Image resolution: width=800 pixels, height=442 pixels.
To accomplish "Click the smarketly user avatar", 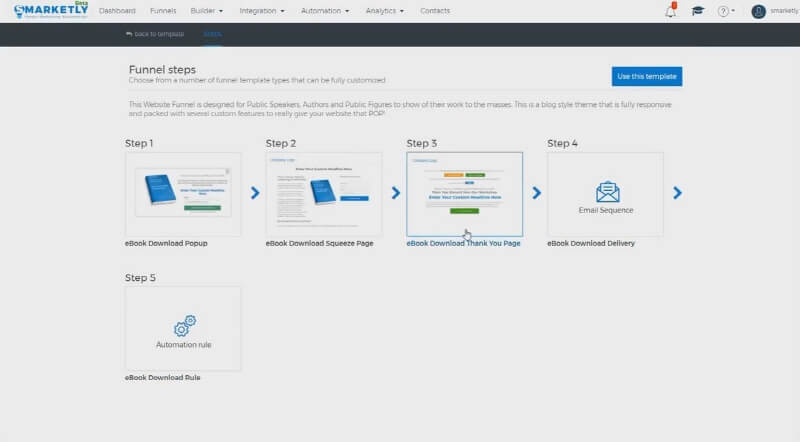I will pyautogui.click(x=758, y=11).
